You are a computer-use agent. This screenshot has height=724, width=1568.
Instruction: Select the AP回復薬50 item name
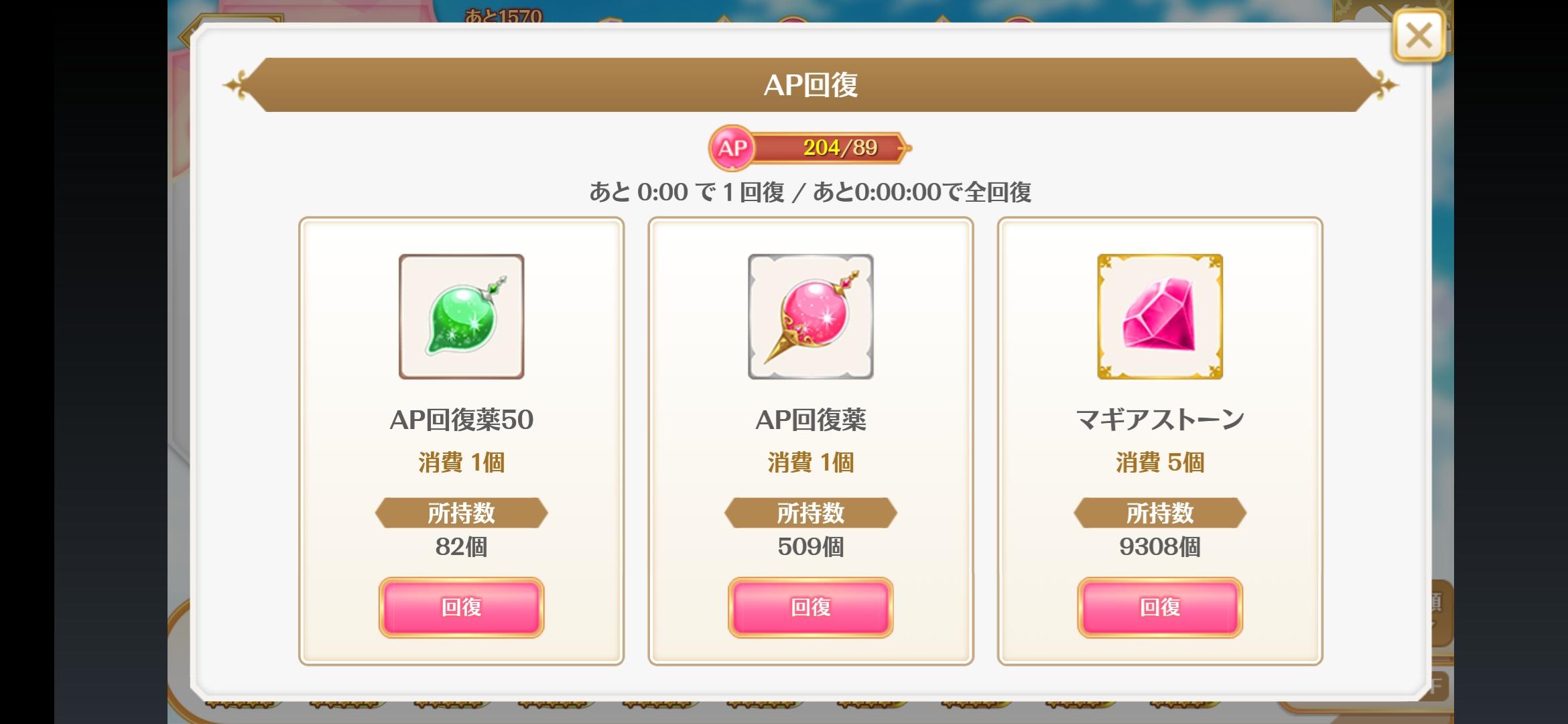pos(462,420)
